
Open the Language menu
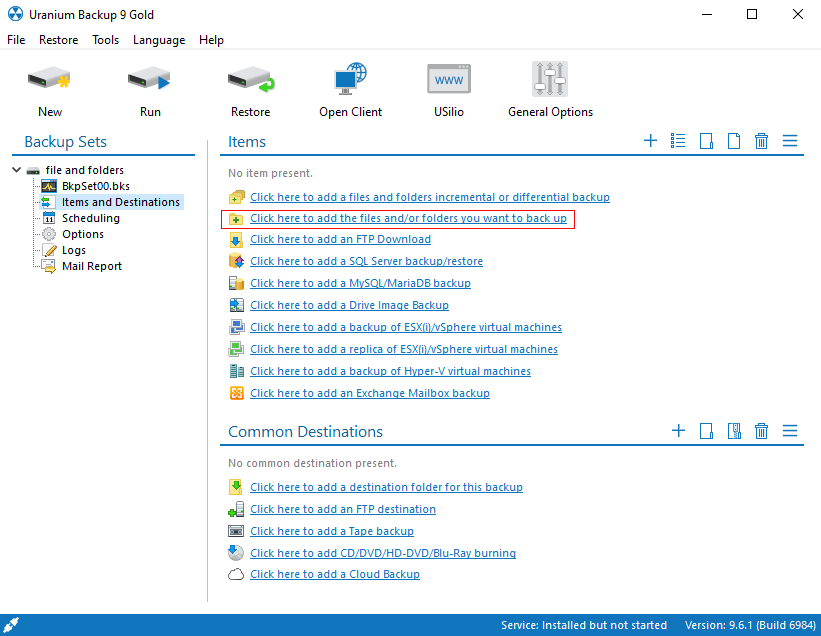(159, 40)
